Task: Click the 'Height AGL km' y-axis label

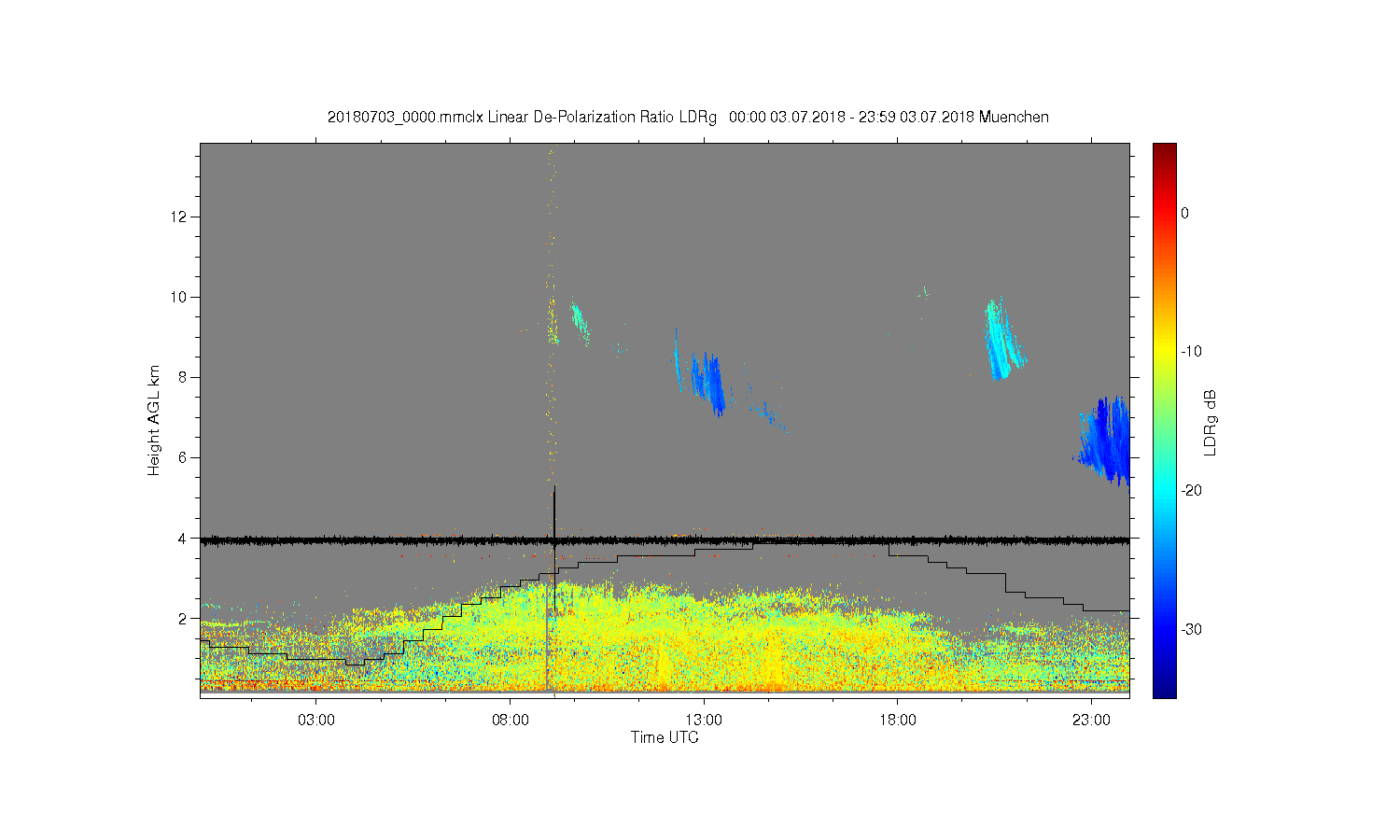Action: [154, 420]
